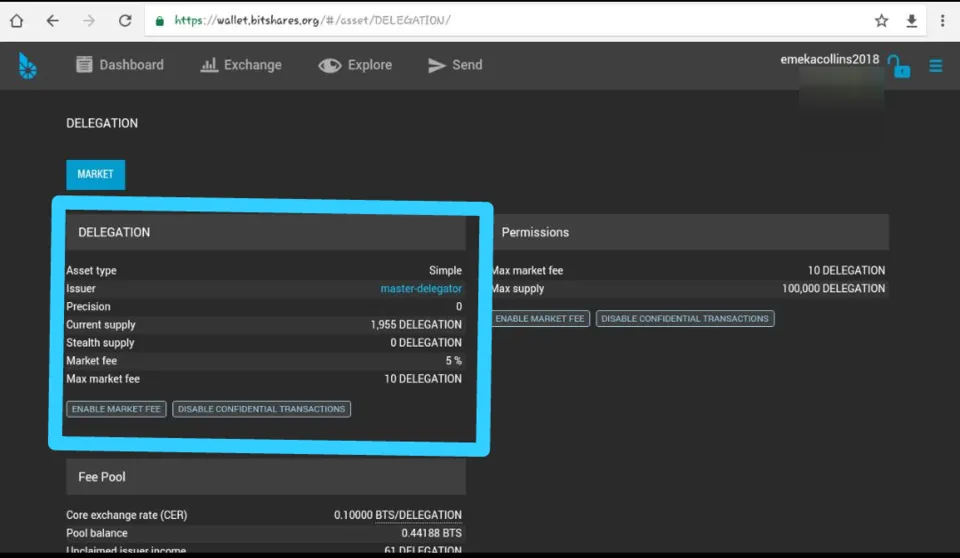Click the DELEGATION panel header
This screenshot has width=960, height=558.
point(266,232)
